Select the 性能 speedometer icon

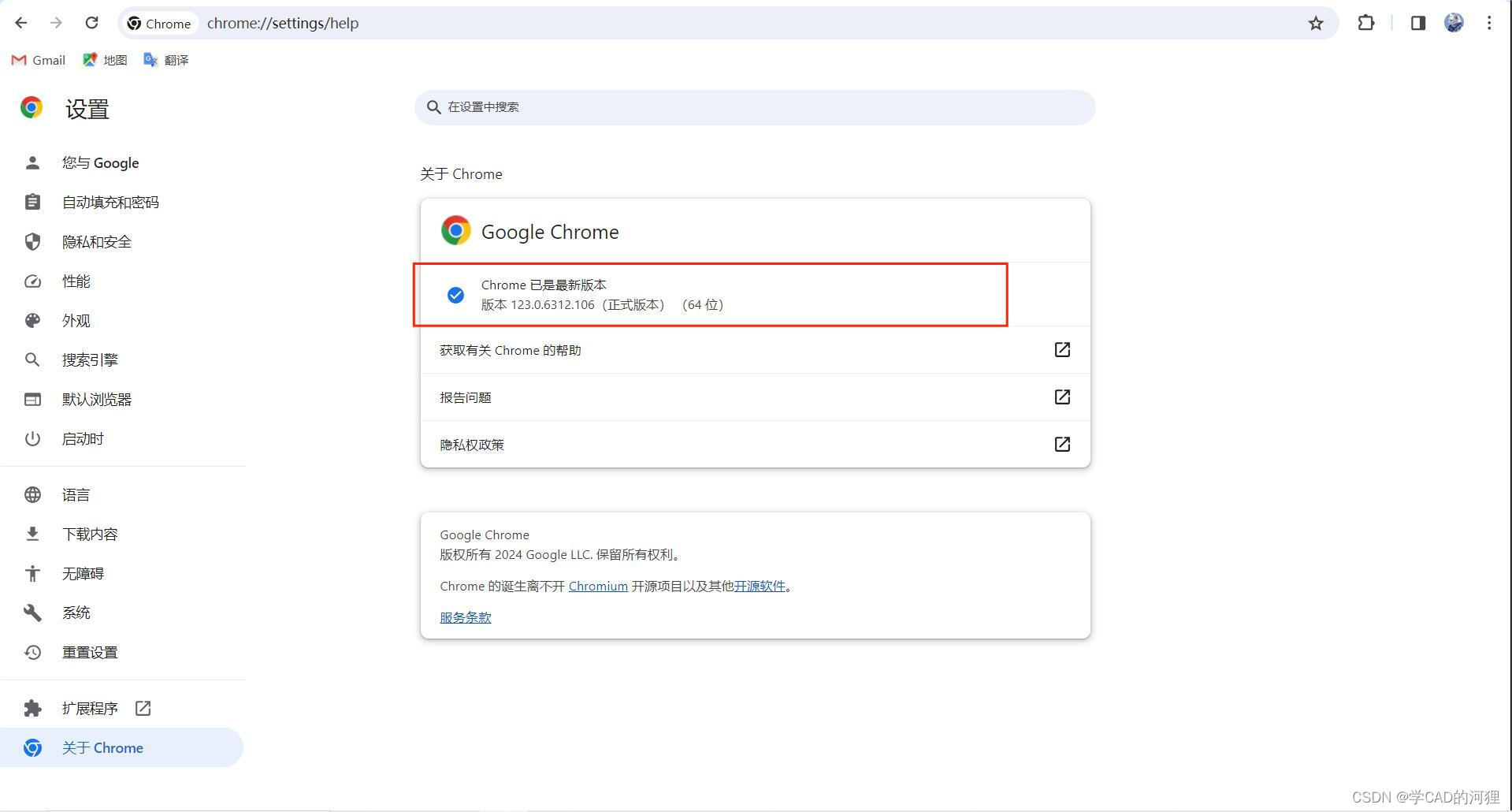pyautogui.click(x=32, y=281)
